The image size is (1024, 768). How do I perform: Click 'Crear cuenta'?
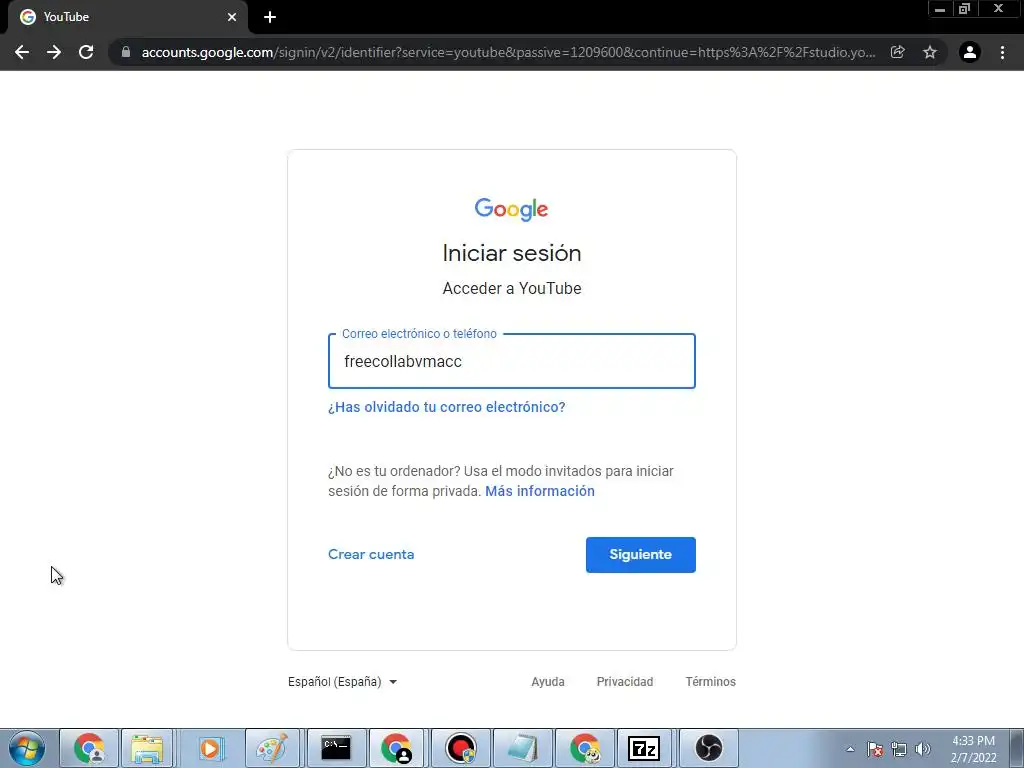pos(371,554)
